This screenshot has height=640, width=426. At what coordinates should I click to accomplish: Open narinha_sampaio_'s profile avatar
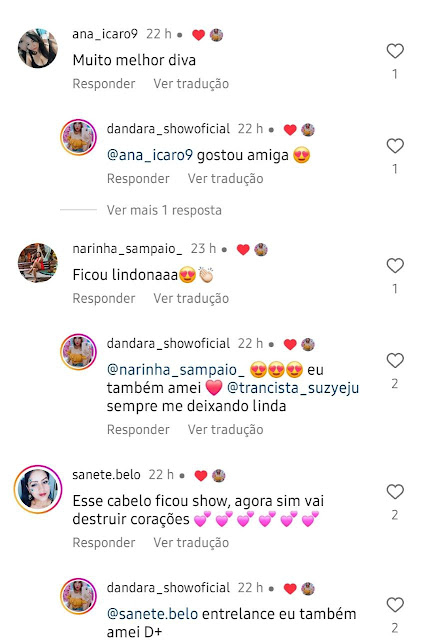click(x=38, y=263)
